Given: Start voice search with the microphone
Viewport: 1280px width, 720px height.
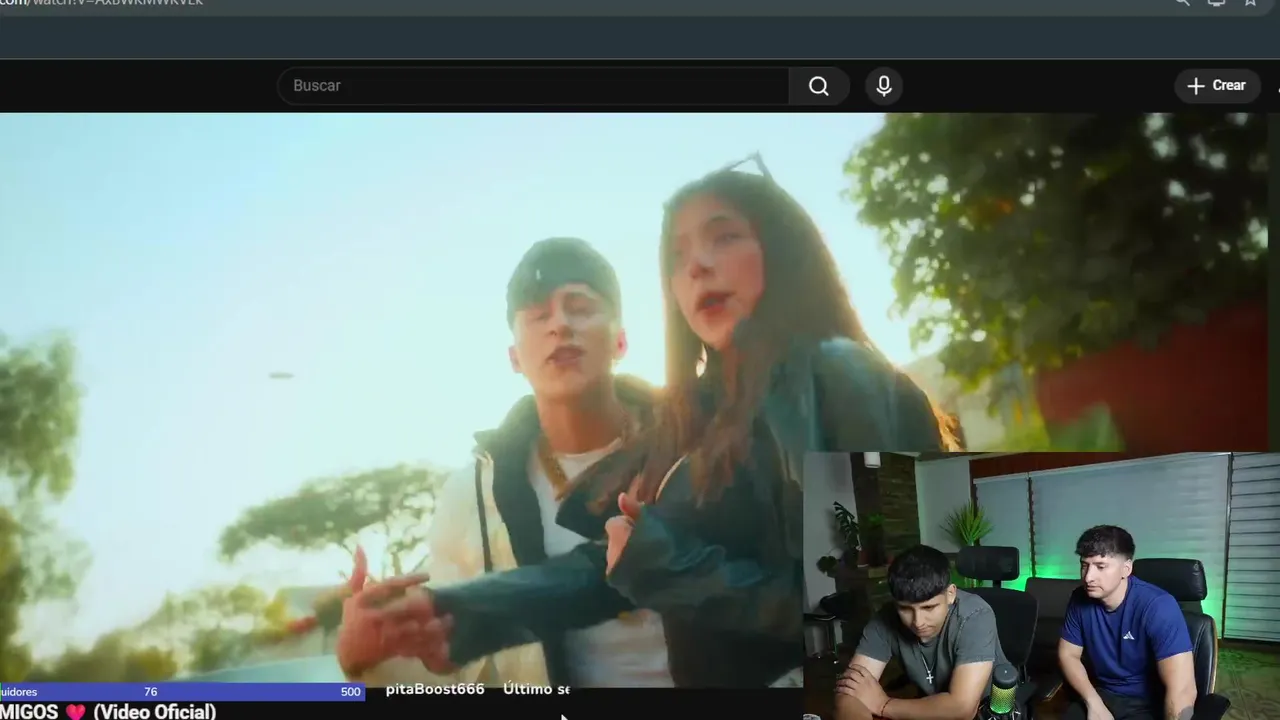Looking at the screenshot, I should (x=884, y=86).
